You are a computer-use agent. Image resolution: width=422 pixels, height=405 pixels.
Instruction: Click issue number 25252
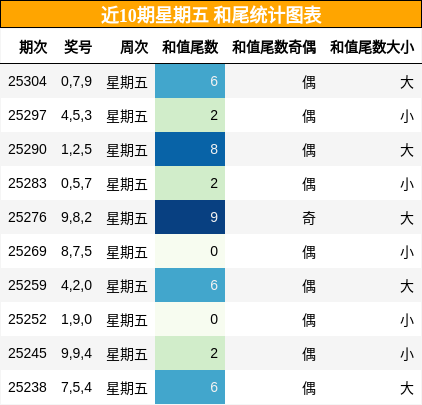click(x=27, y=319)
